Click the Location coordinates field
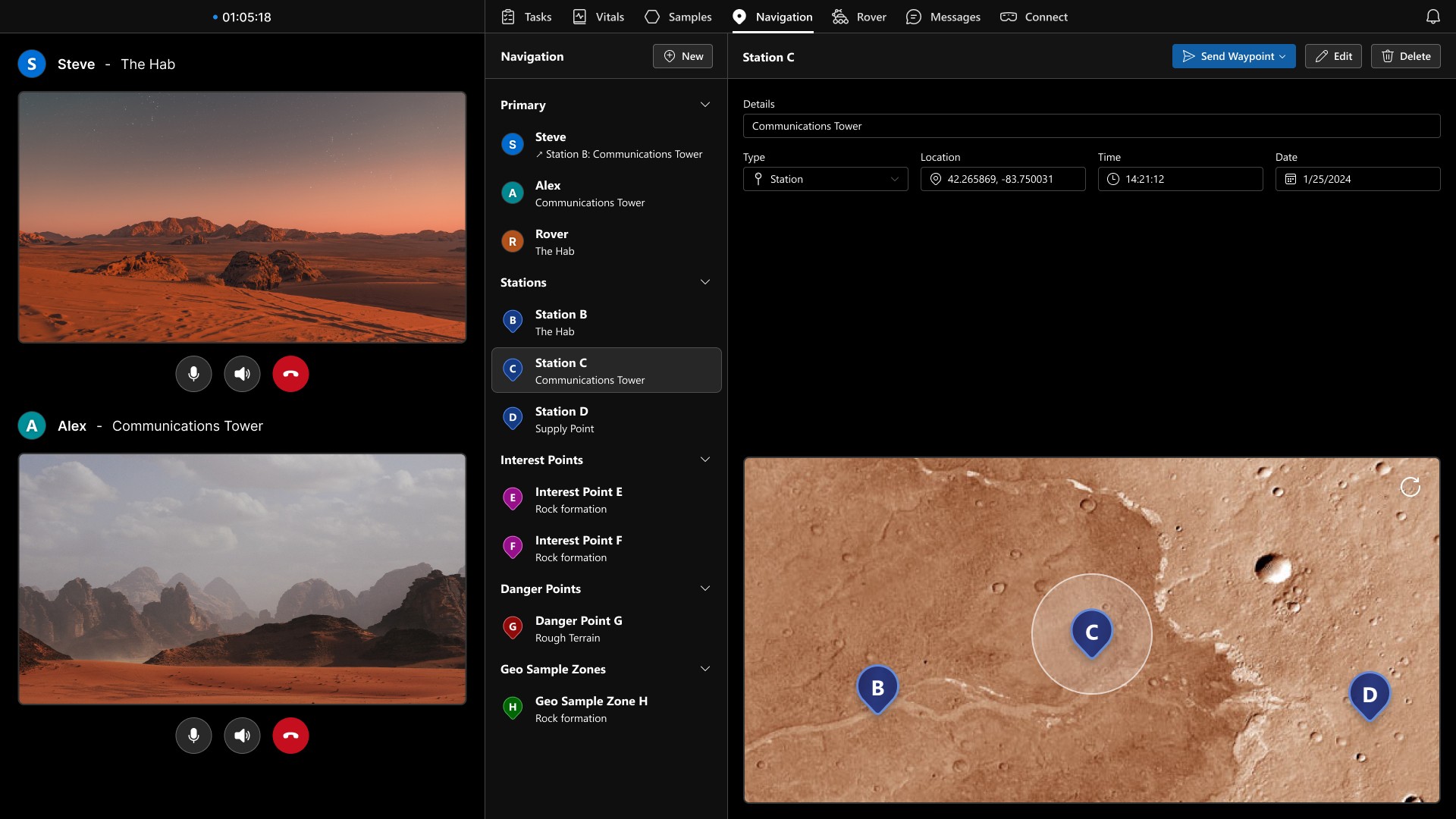Viewport: 1456px width, 819px height. pyautogui.click(x=1003, y=179)
